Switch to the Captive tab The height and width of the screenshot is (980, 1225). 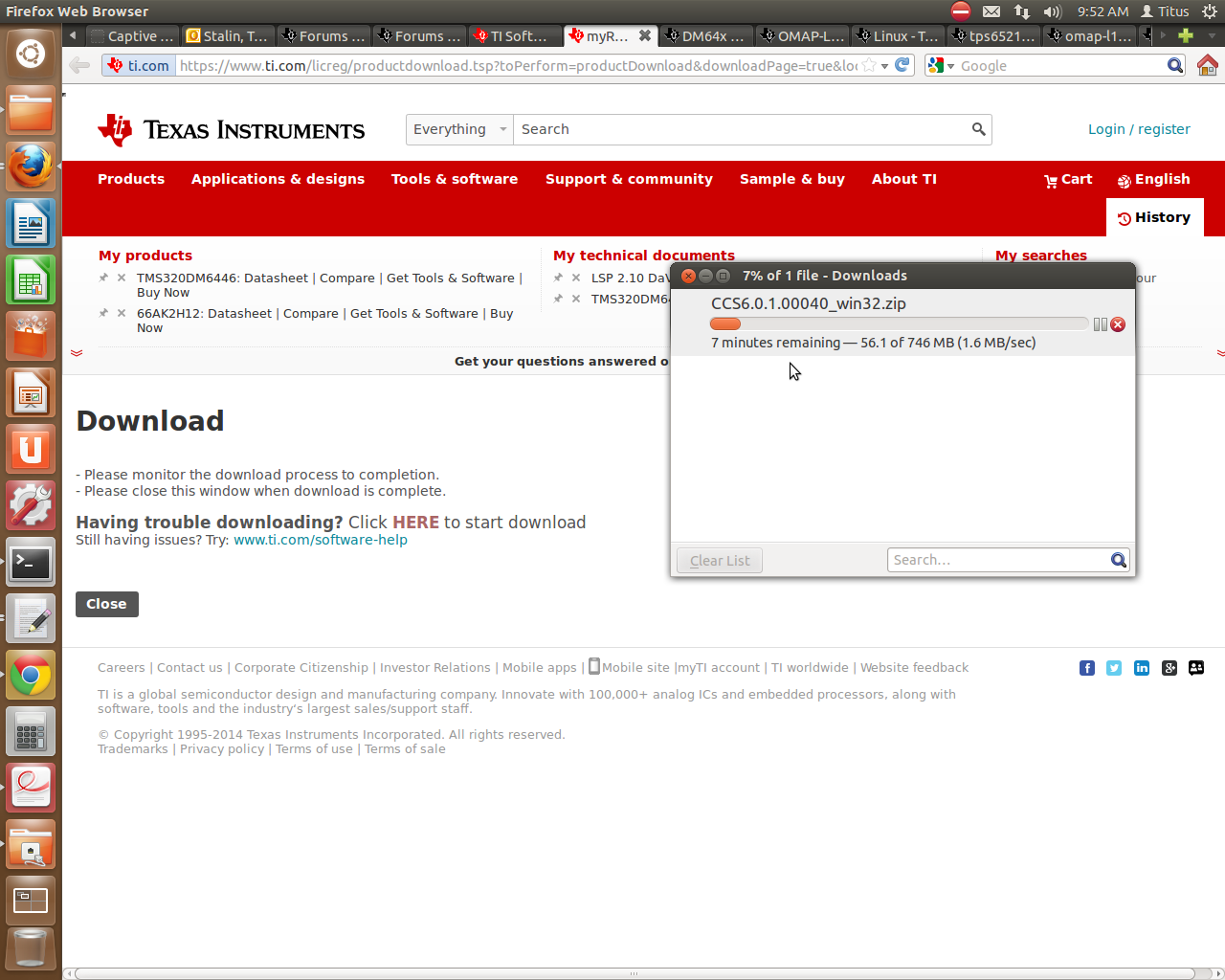[132, 35]
